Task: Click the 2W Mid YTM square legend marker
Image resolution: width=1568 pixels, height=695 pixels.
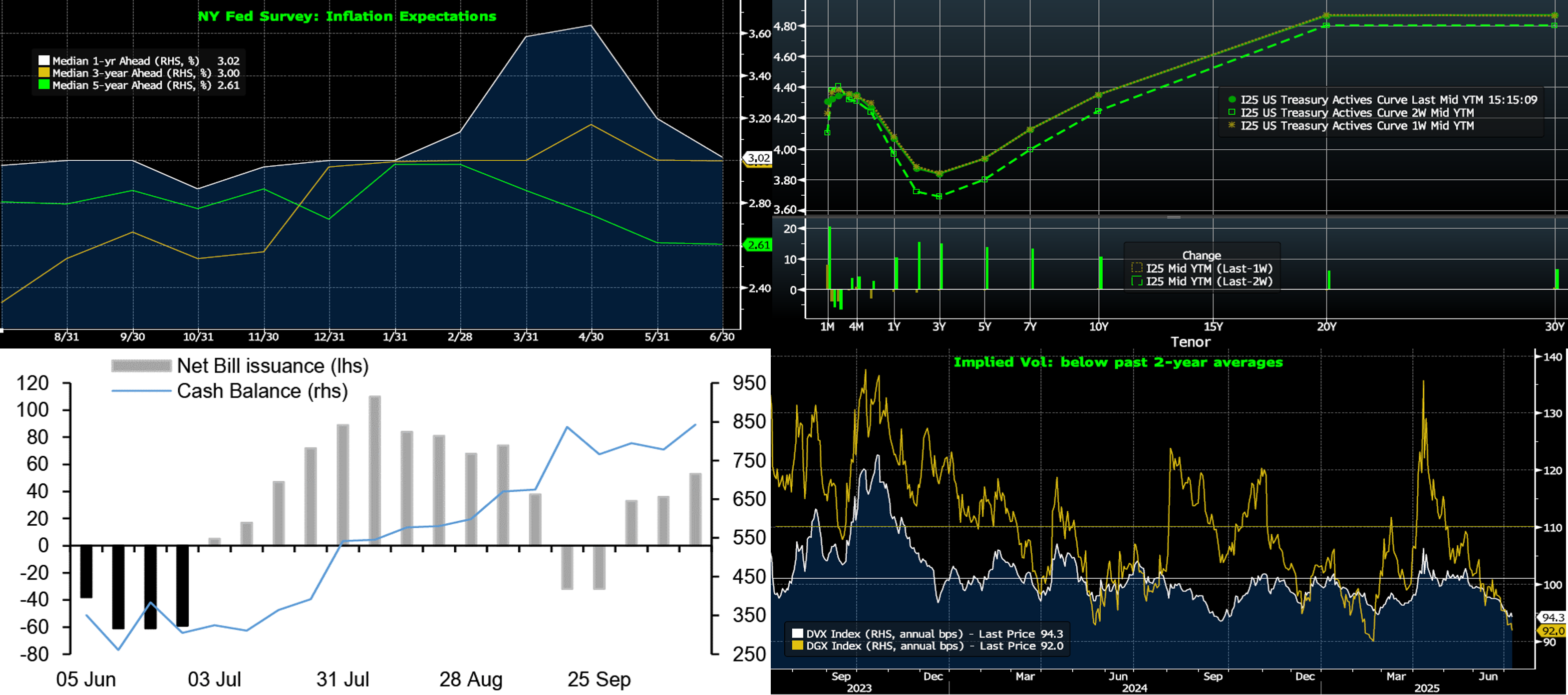Action: pos(1232,112)
